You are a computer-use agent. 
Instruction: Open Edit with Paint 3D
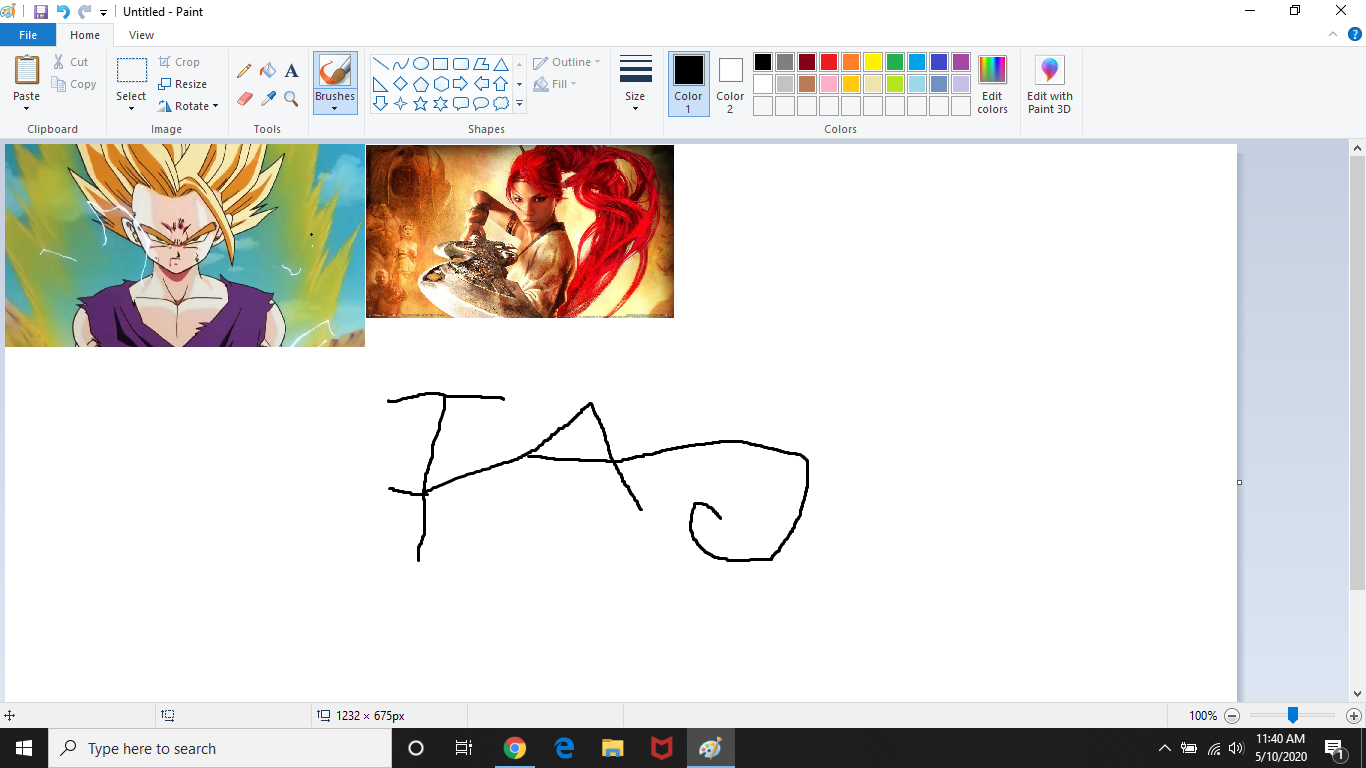[x=1049, y=85]
